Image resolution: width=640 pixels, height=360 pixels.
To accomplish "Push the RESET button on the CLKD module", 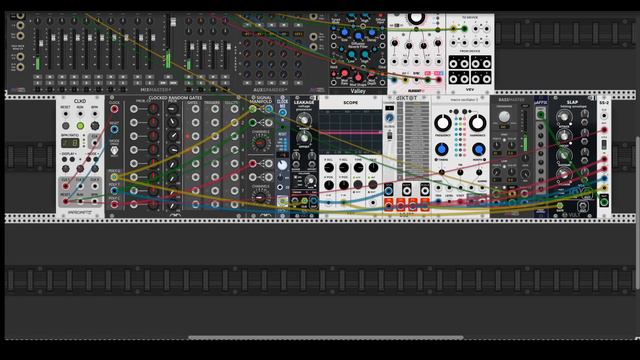I will tap(65, 125).
